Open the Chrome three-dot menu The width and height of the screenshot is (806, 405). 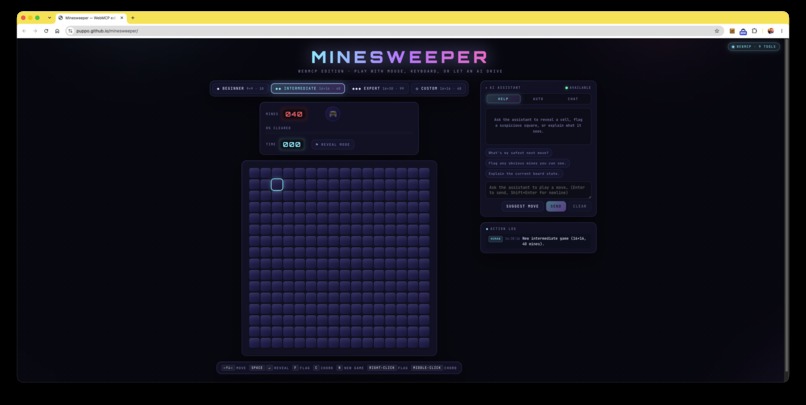[x=782, y=31]
